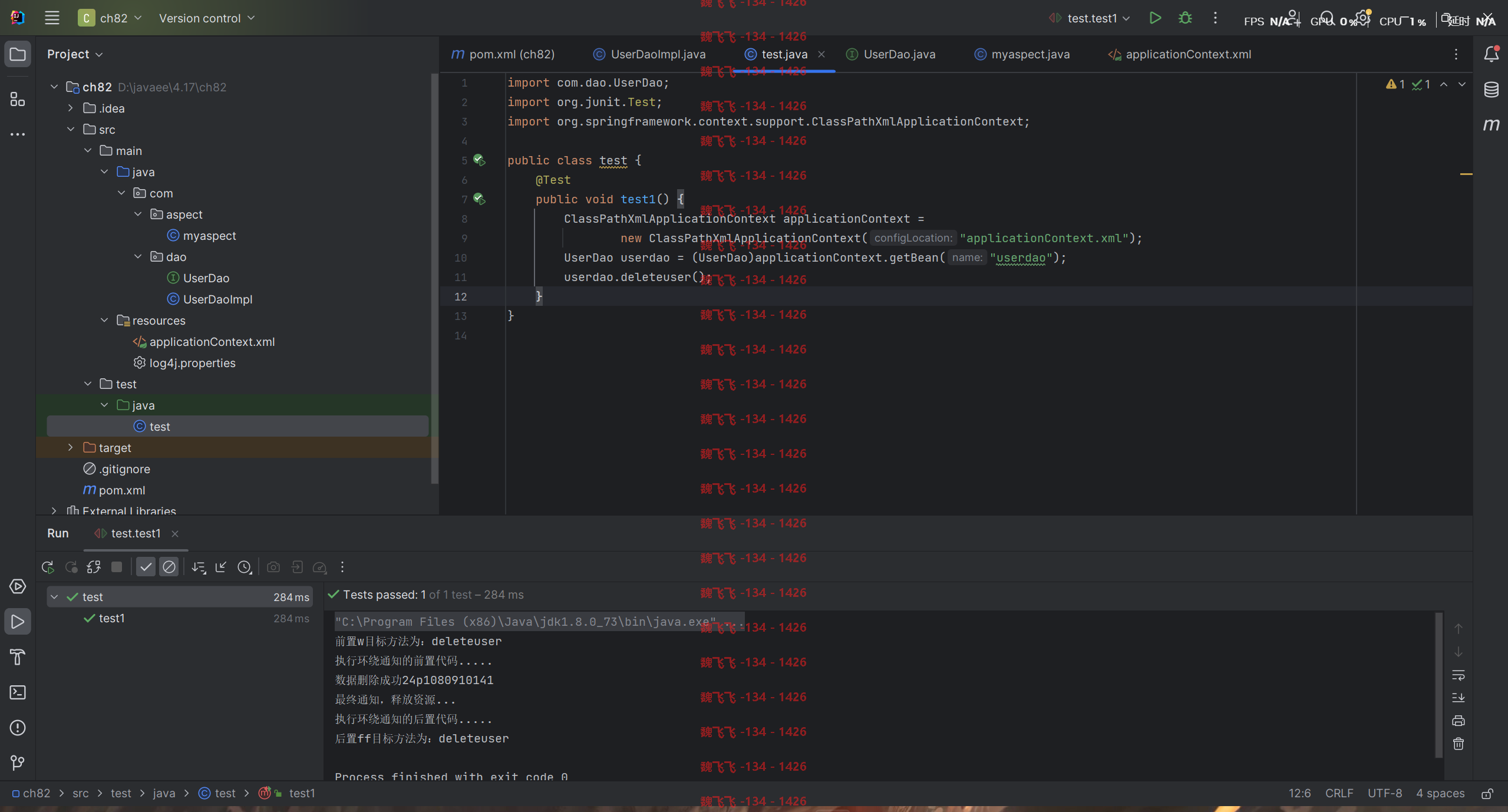Open test history clock icon
Viewport: 1508px width, 812px height.
[x=245, y=567]
